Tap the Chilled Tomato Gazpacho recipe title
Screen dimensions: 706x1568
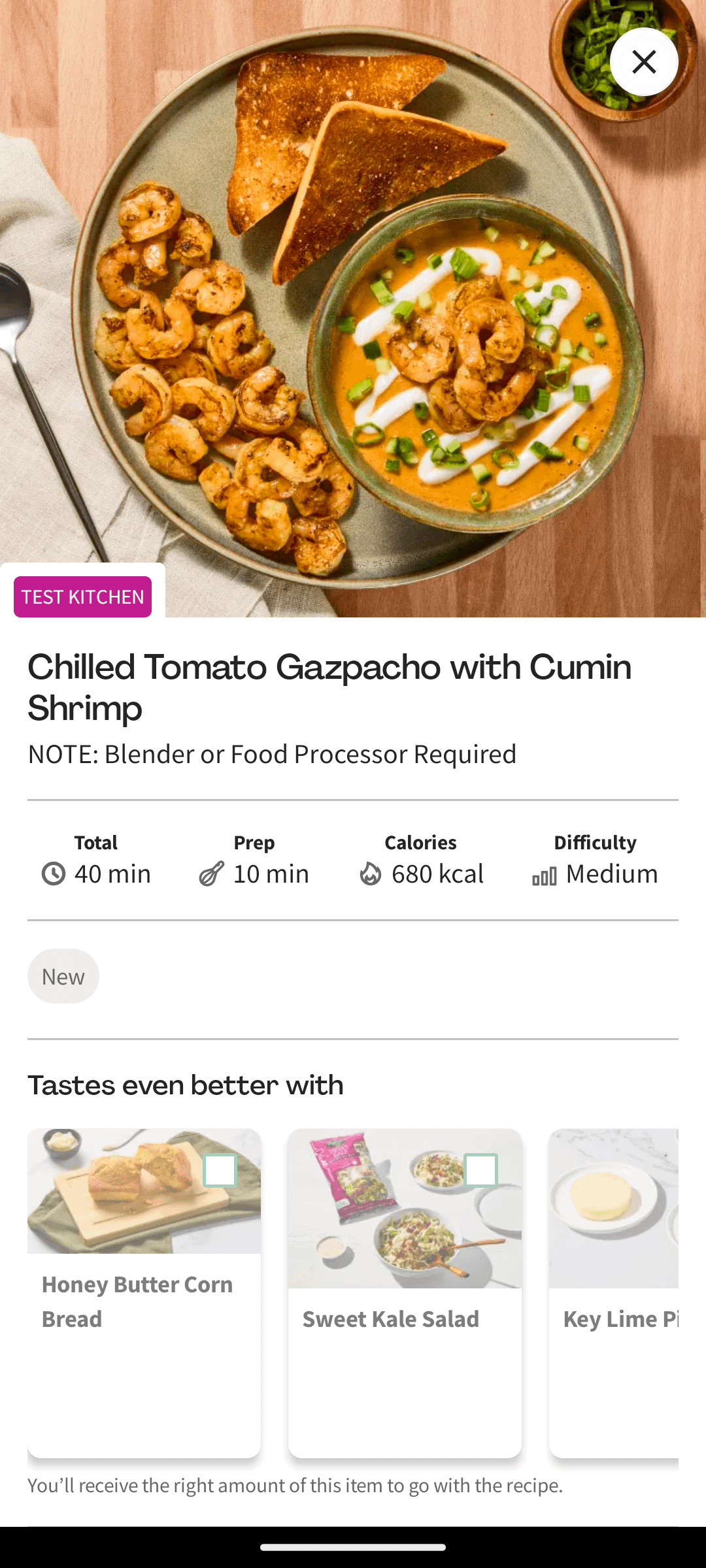coord(329,687)
